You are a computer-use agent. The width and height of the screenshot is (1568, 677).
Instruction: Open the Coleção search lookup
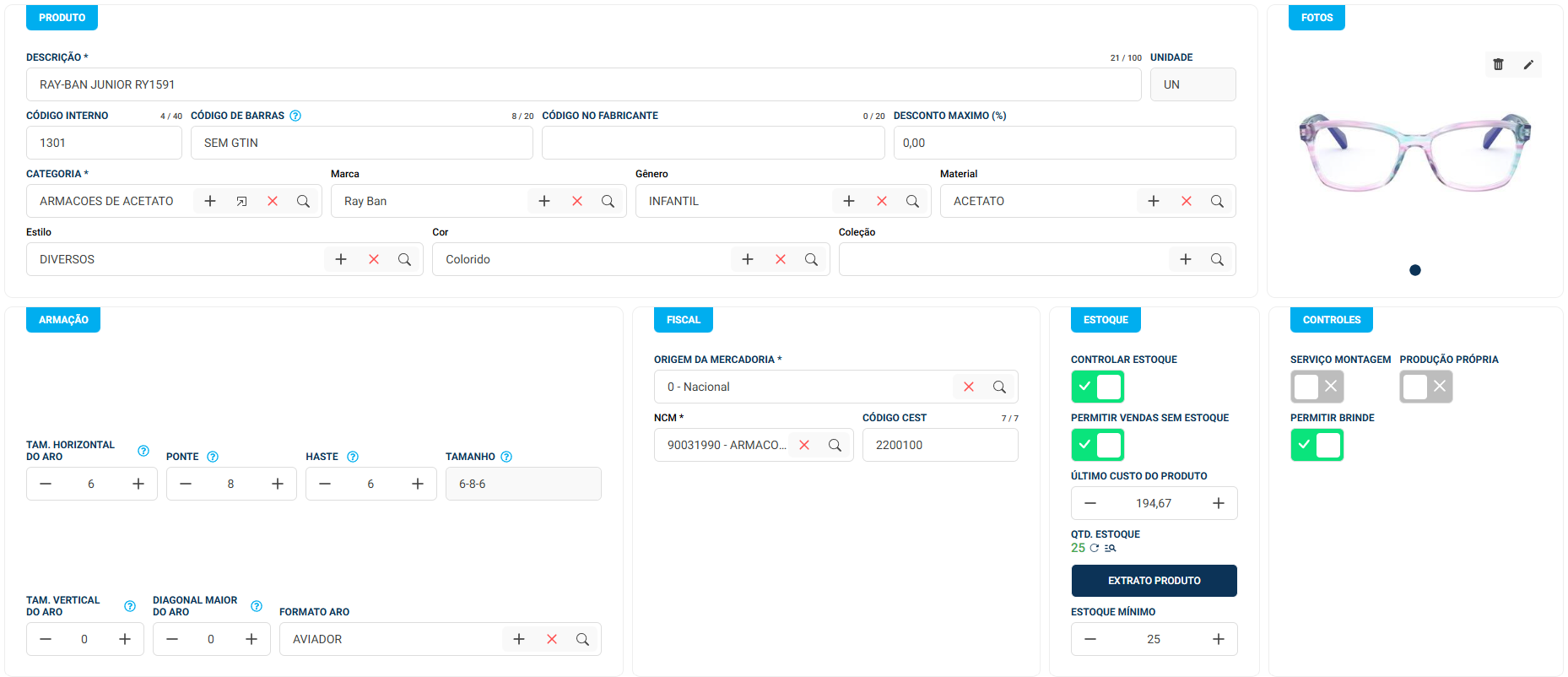click(x=1217, y=259)
